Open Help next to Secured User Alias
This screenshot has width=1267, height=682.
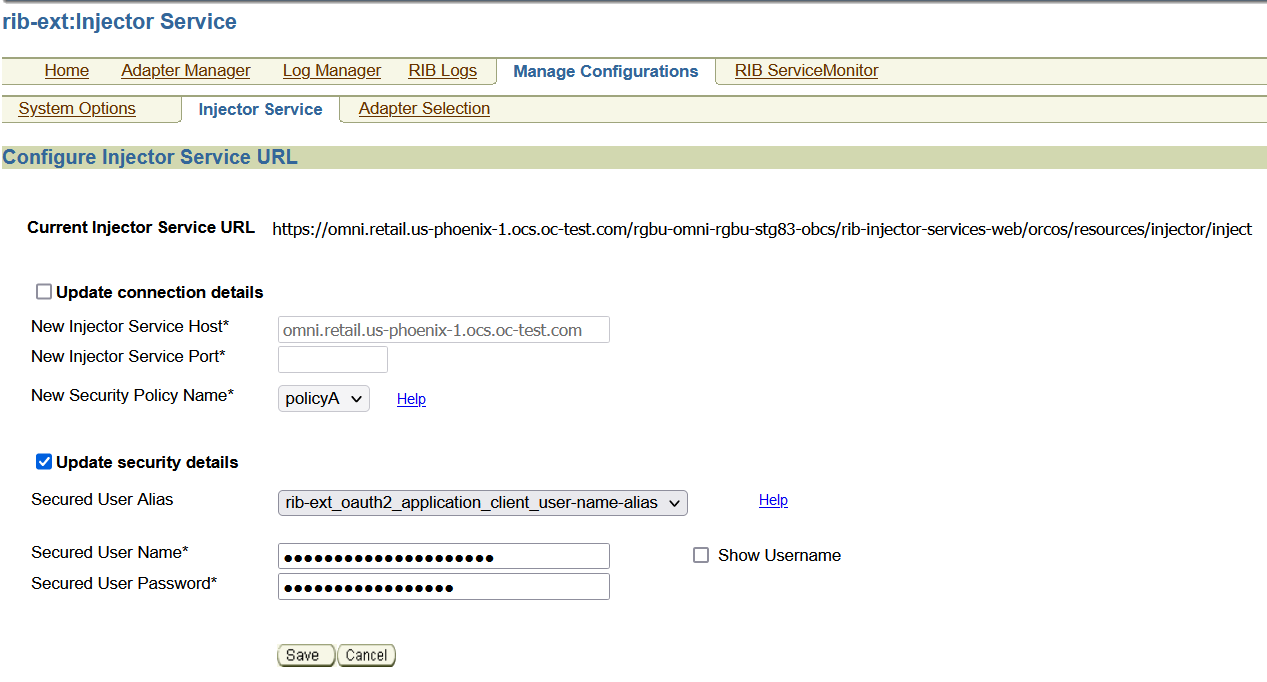[773, 500]
